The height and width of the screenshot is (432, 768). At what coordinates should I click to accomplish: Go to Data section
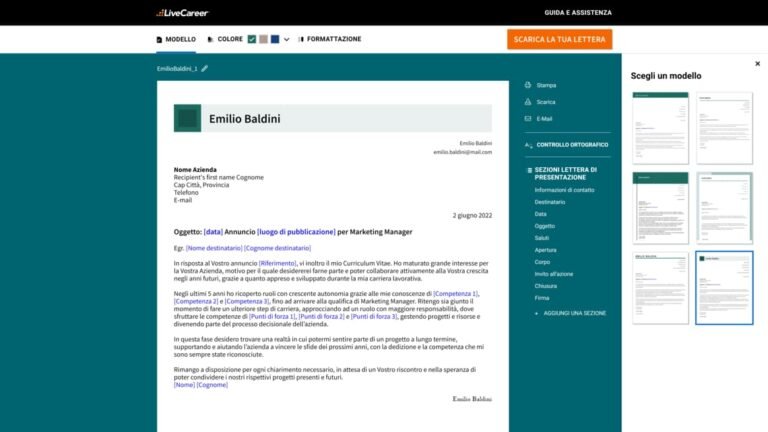pos(540,214)
